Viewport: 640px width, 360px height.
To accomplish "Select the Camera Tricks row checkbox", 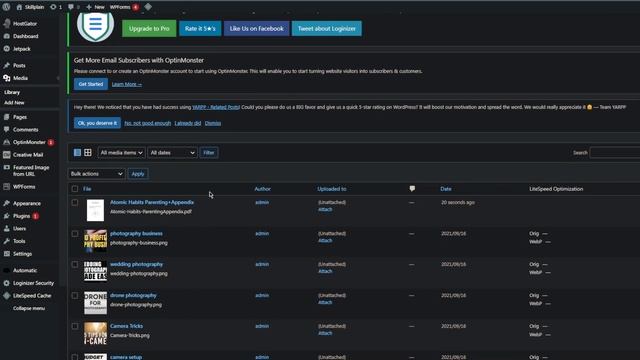I will pos(75,326).
